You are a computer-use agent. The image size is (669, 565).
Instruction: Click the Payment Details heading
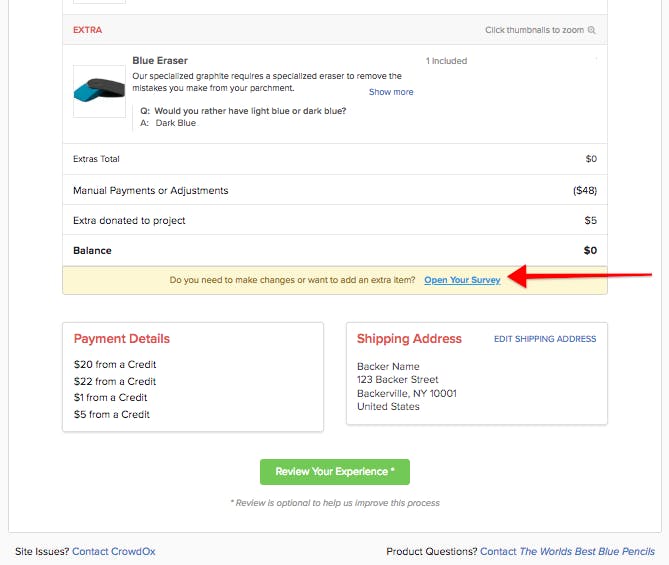pos(122,339)
